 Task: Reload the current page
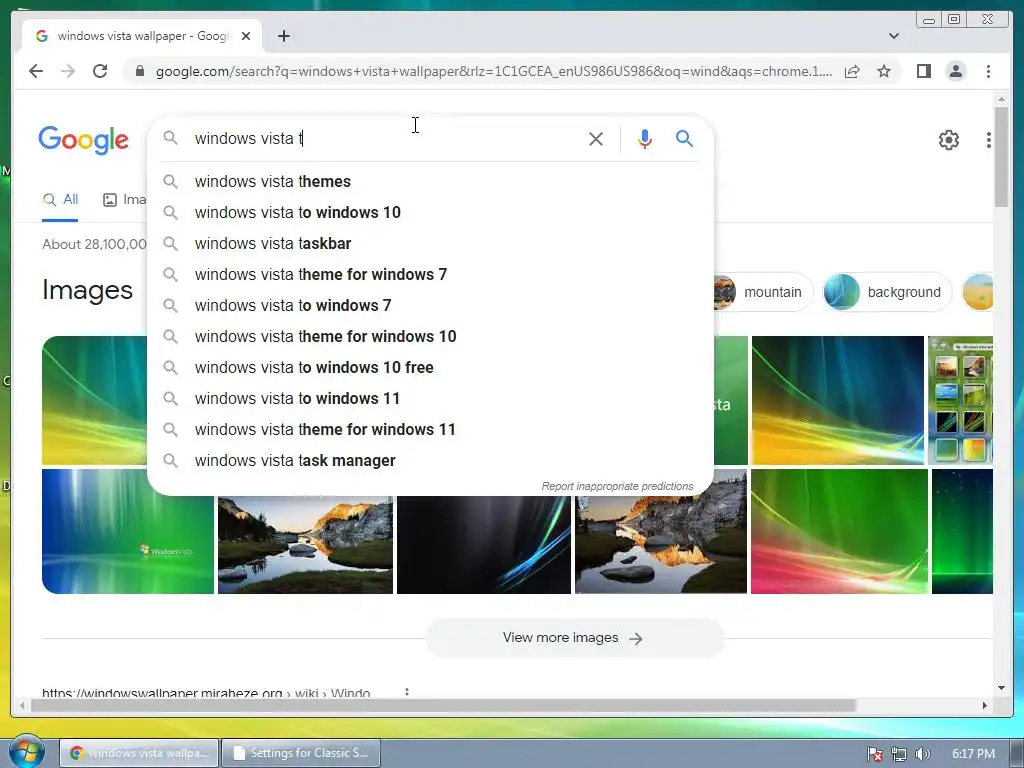[x=100, y=71]
